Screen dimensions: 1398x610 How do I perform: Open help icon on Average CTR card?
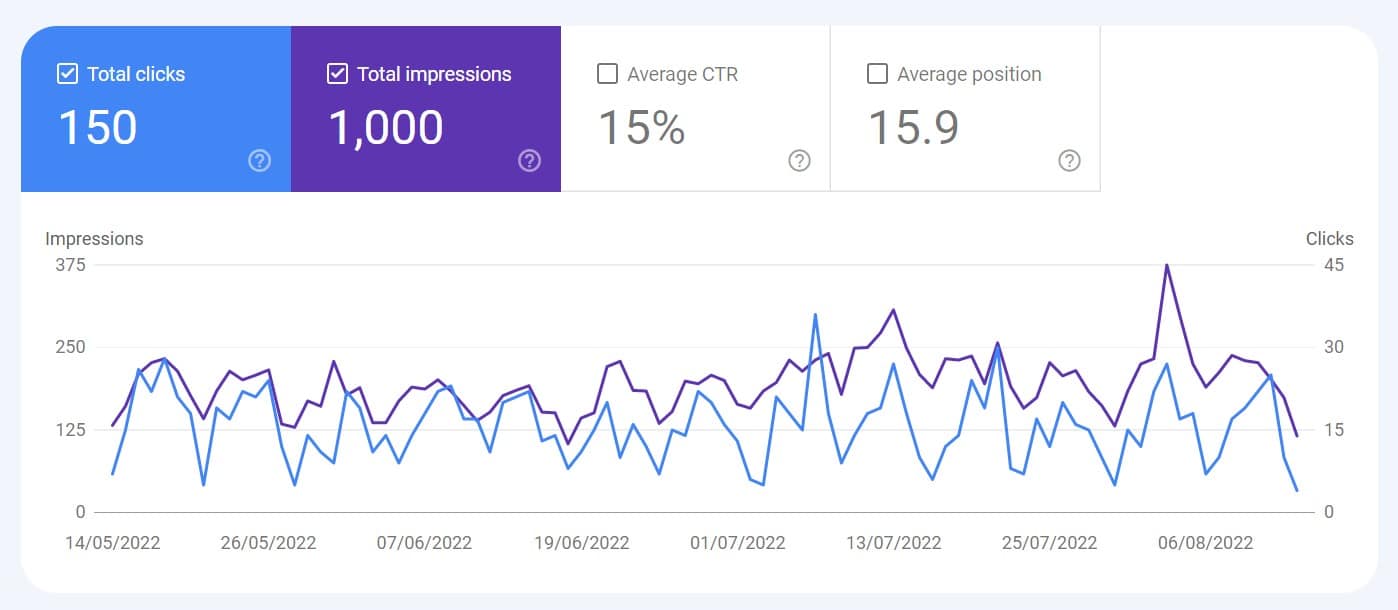799,161
